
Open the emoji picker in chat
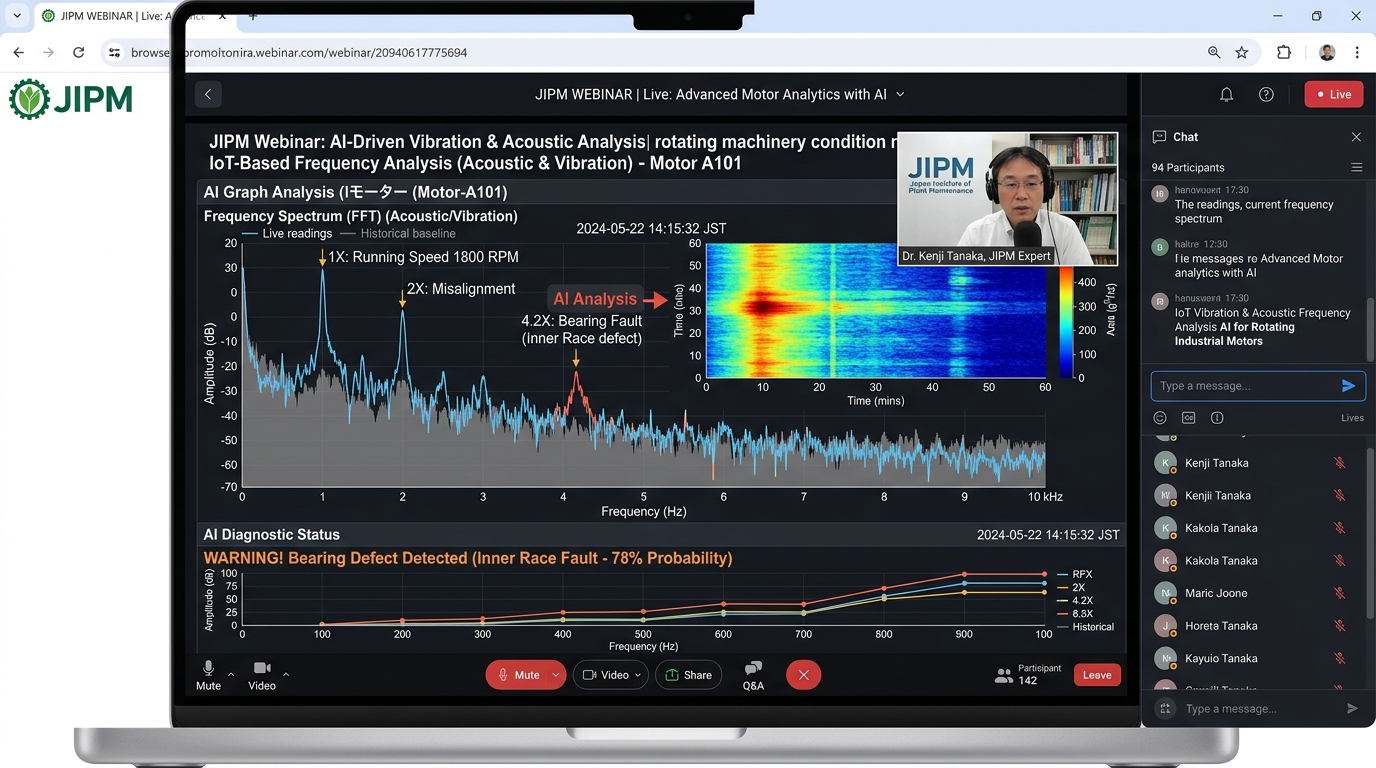click(1160, 418)
